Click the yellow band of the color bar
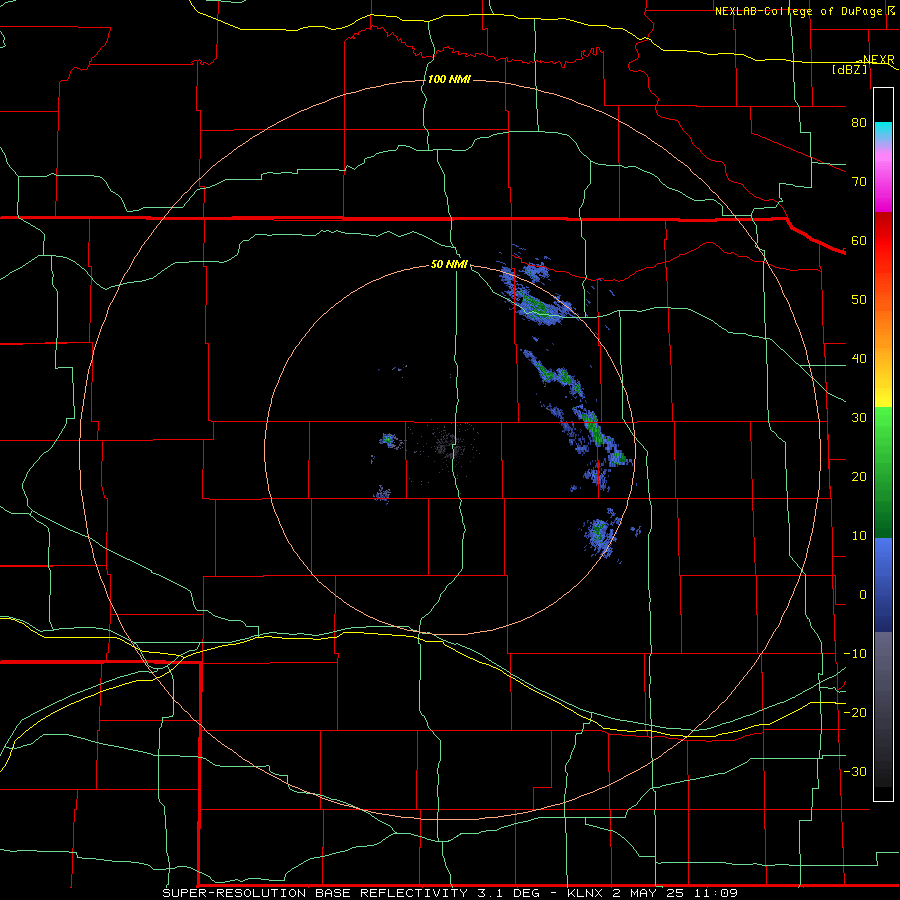The height and width of the screenshot is (900, 900). (883, 396)
